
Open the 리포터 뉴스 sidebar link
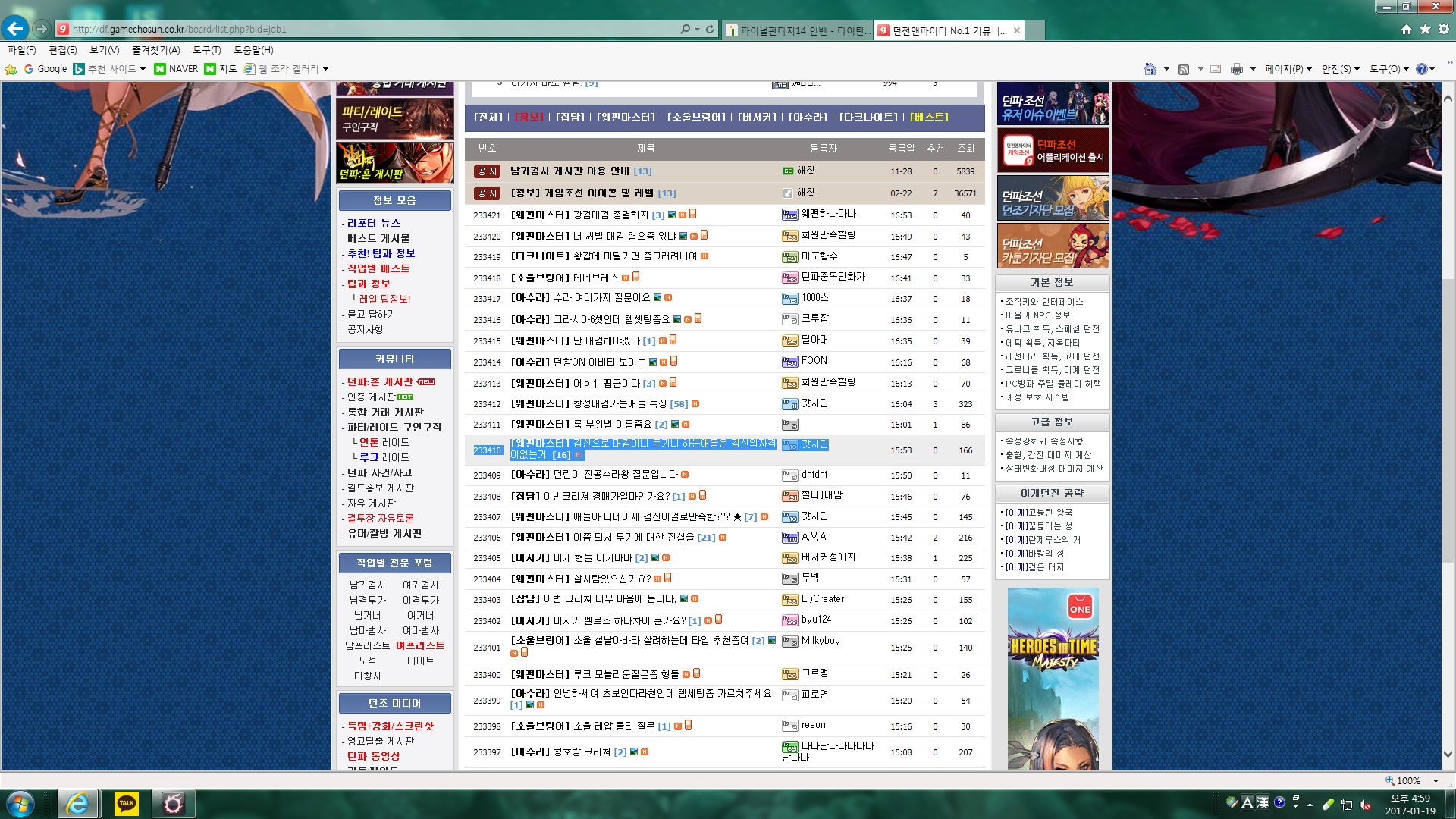coord(373,223)
